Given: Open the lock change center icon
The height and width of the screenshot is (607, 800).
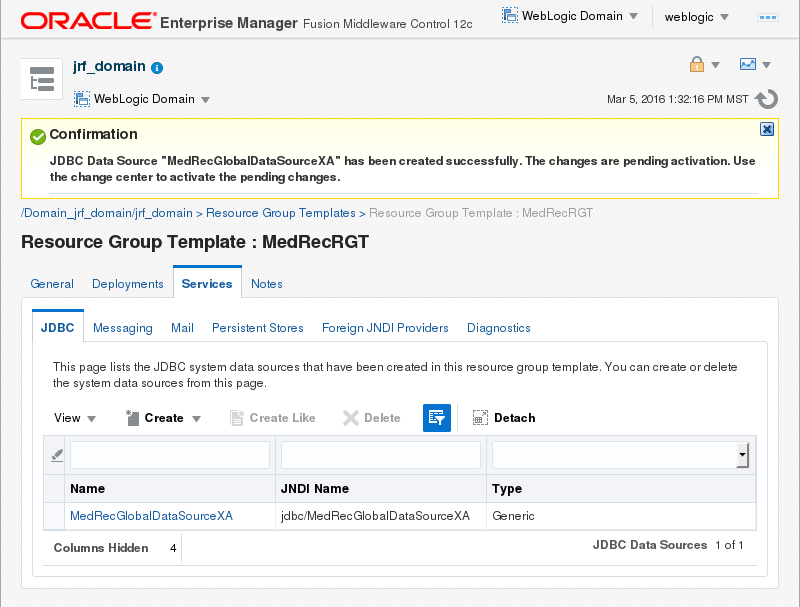Looking at the screenshot, I should [x=697, y=65].
